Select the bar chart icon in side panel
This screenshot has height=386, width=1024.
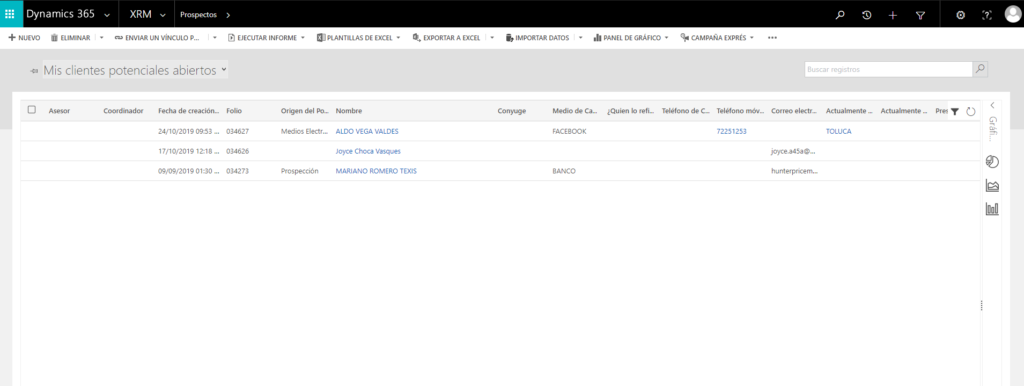coord(992,209)
